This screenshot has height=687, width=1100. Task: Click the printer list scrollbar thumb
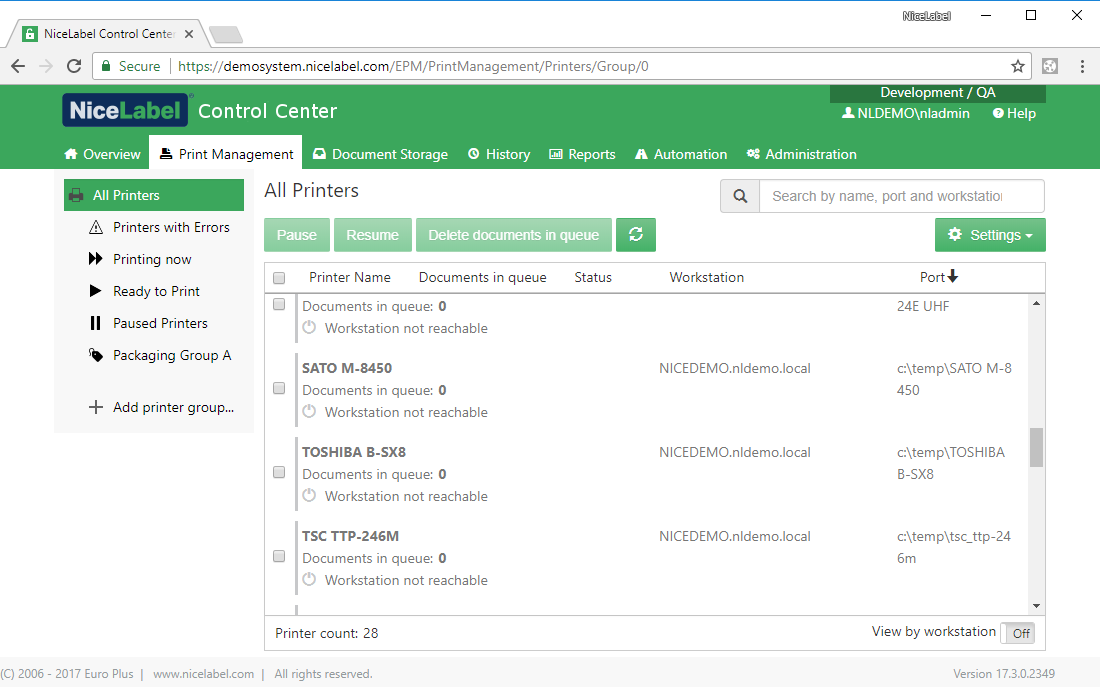click(x=1036, y=447)
